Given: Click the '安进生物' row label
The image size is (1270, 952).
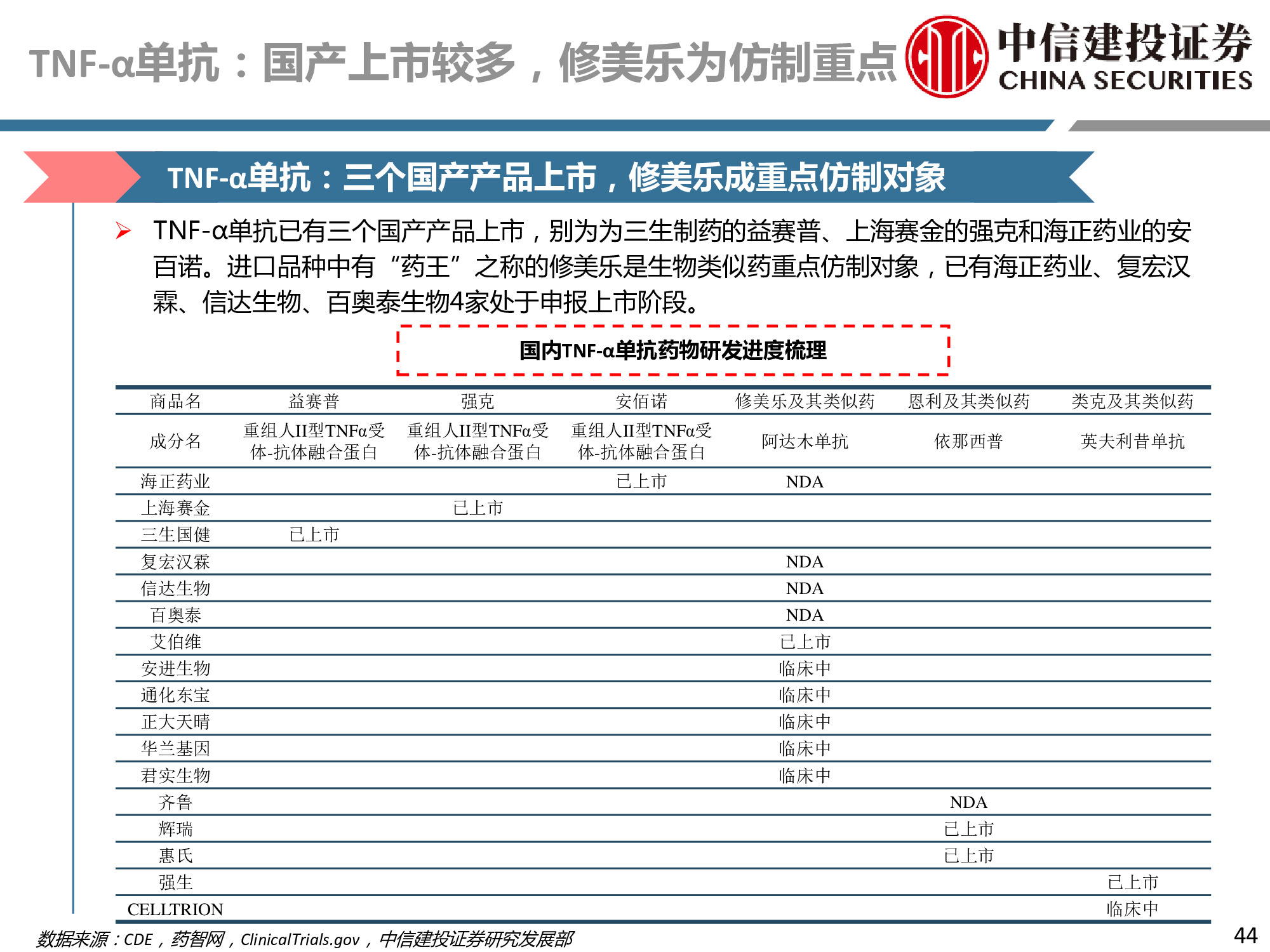Looking at the screenshot, I should click(x=175, y=668).
